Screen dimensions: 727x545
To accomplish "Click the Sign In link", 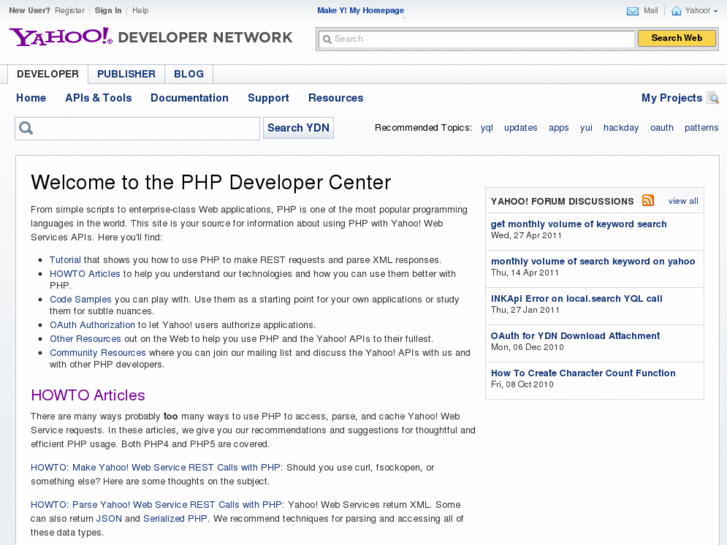I will tap(108, 10).
